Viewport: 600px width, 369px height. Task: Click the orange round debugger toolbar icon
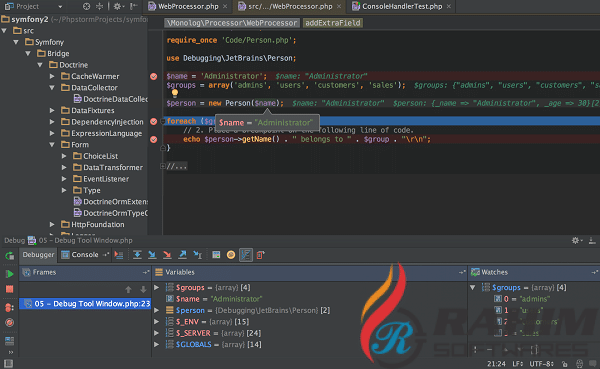(231, 255)
